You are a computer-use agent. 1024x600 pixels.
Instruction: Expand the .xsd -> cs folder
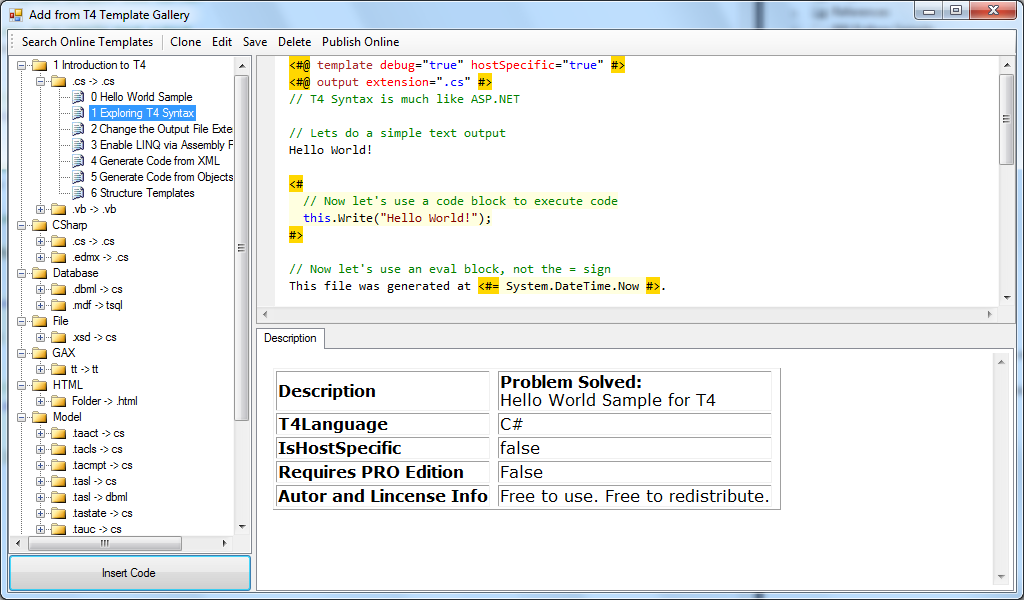pos(40,337)
